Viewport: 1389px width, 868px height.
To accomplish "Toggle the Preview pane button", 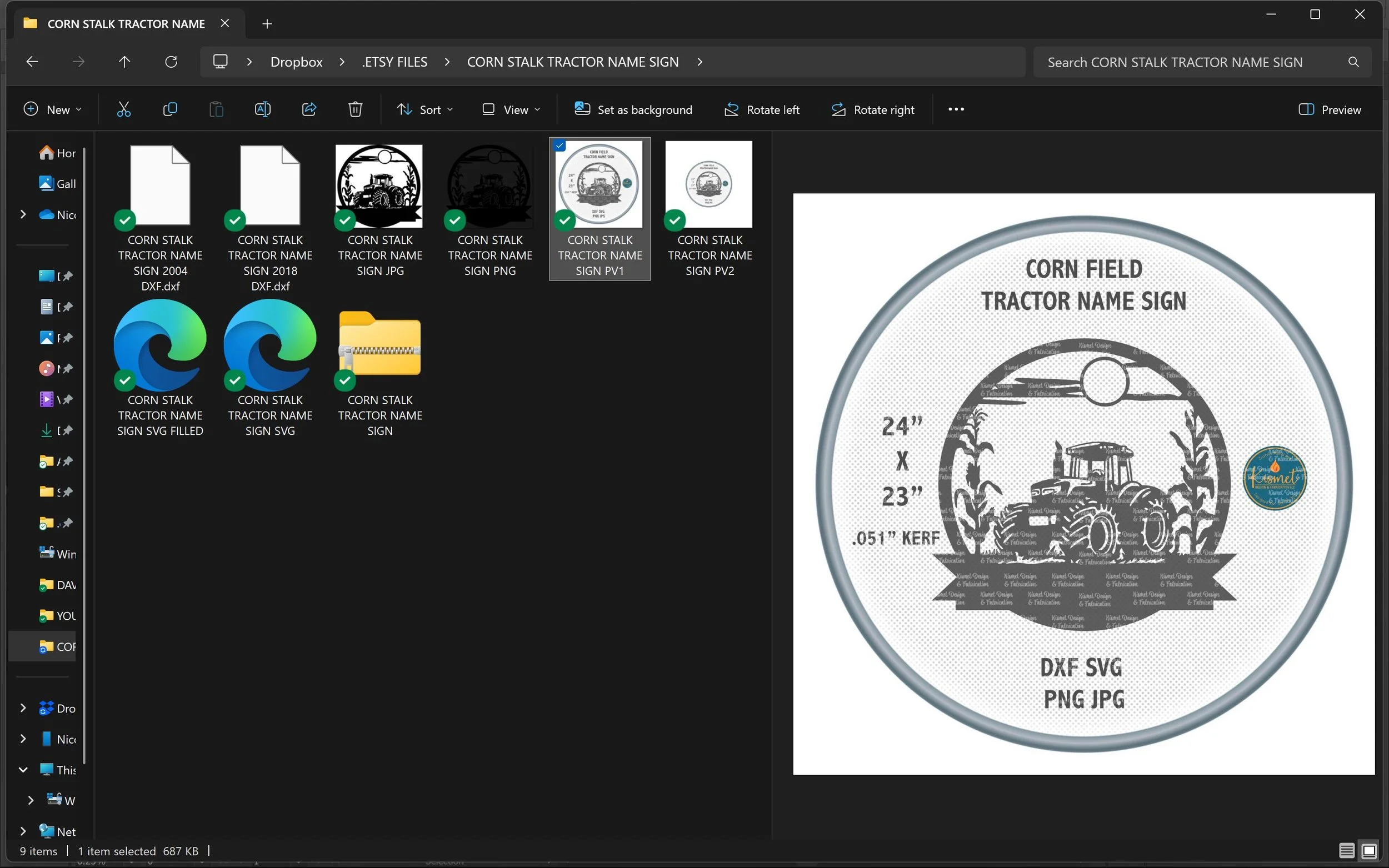I will point(1330,109).
